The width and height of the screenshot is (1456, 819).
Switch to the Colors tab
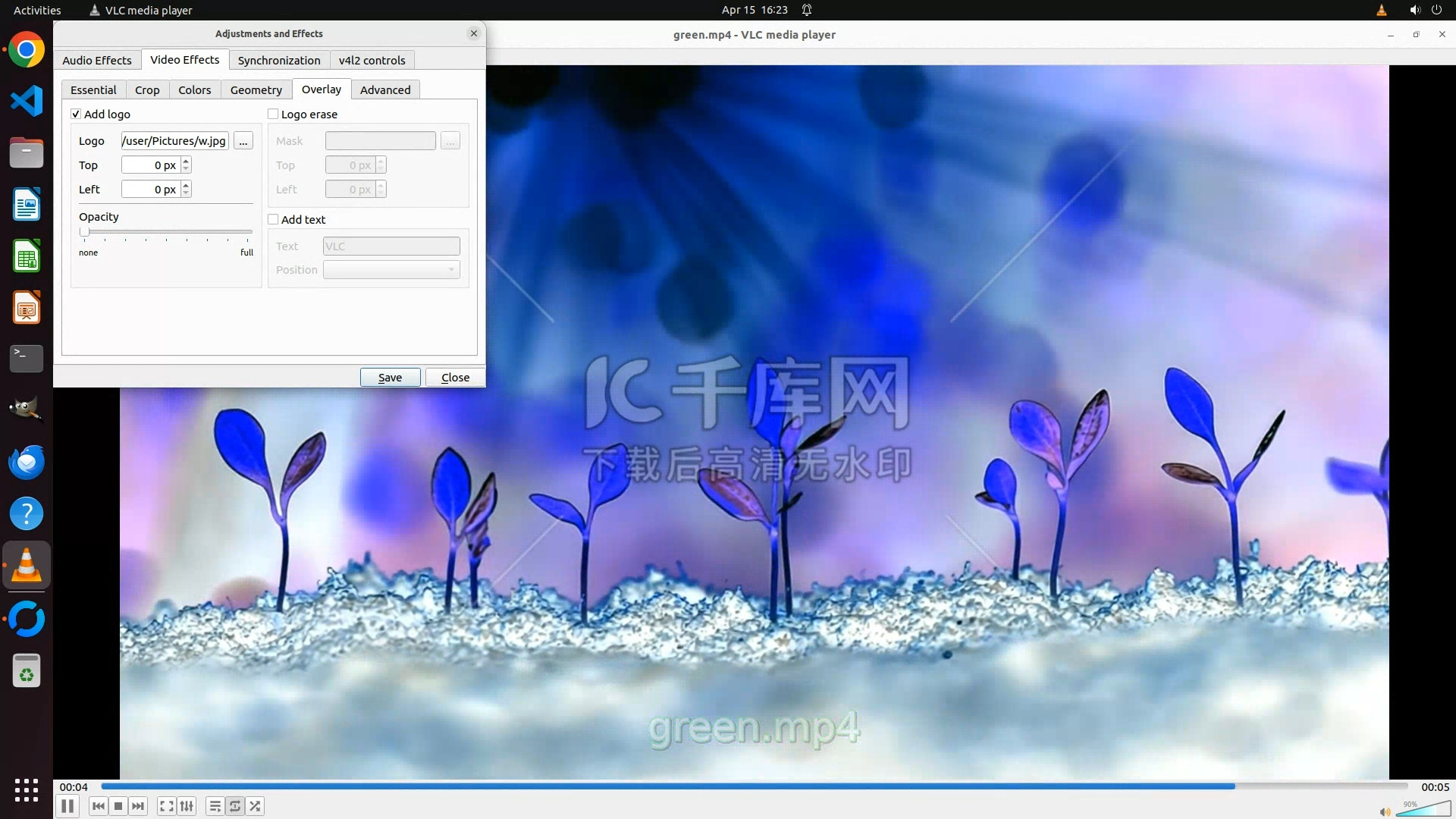pos(194,89)
